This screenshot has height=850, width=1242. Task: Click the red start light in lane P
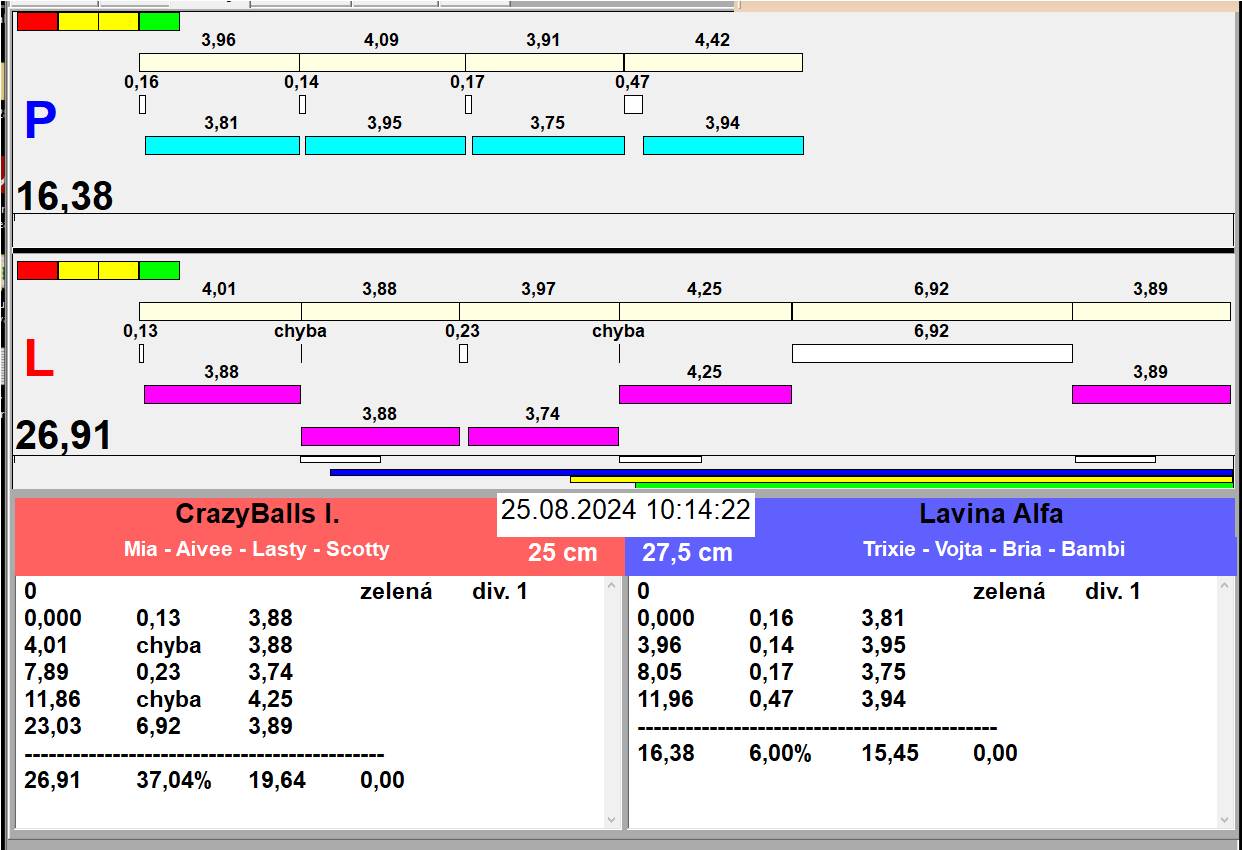[x=37, y=22]
